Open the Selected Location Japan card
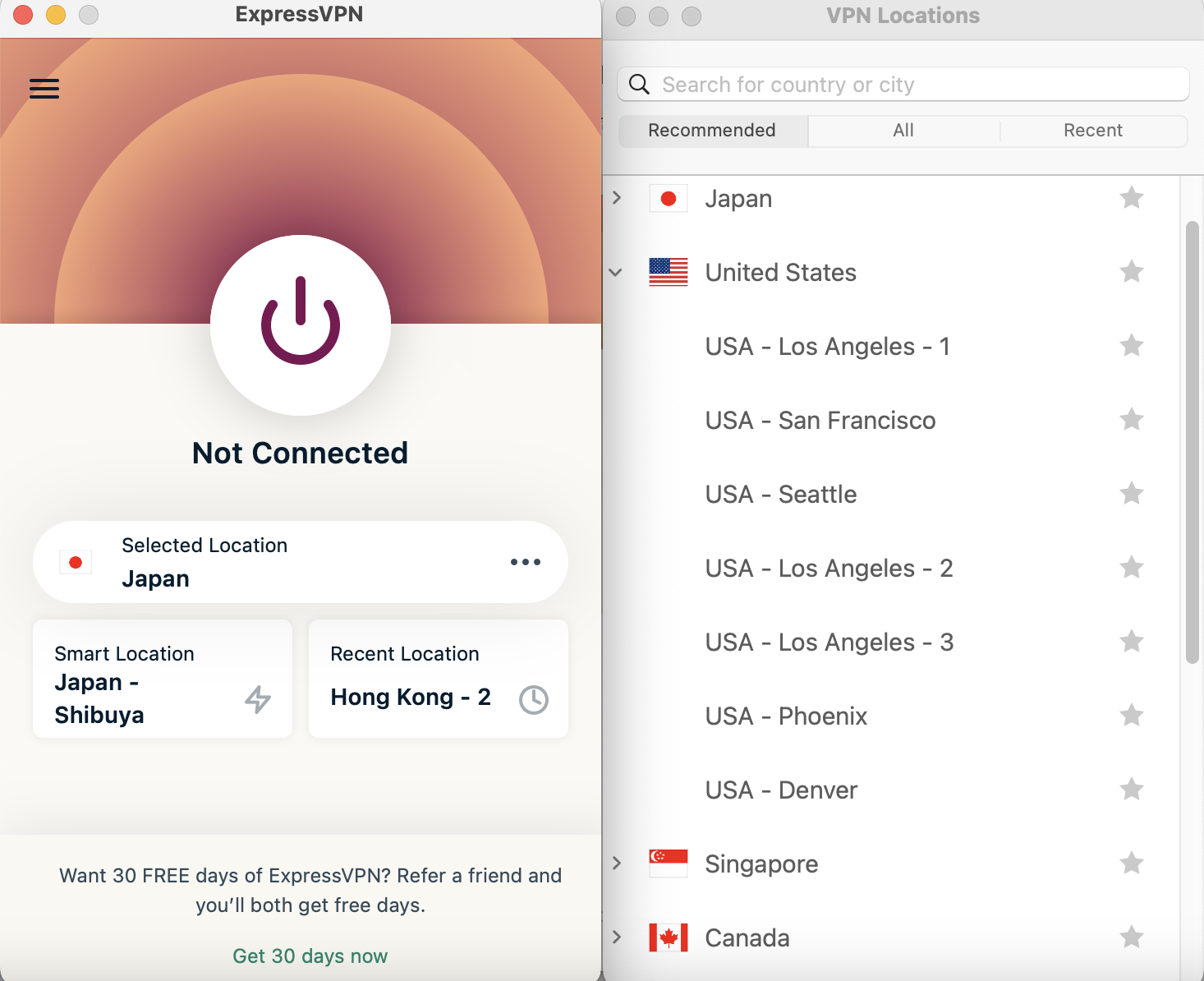Image resolution: width=1204 pixels, height=981 pixels. click(x=301, y=562)
